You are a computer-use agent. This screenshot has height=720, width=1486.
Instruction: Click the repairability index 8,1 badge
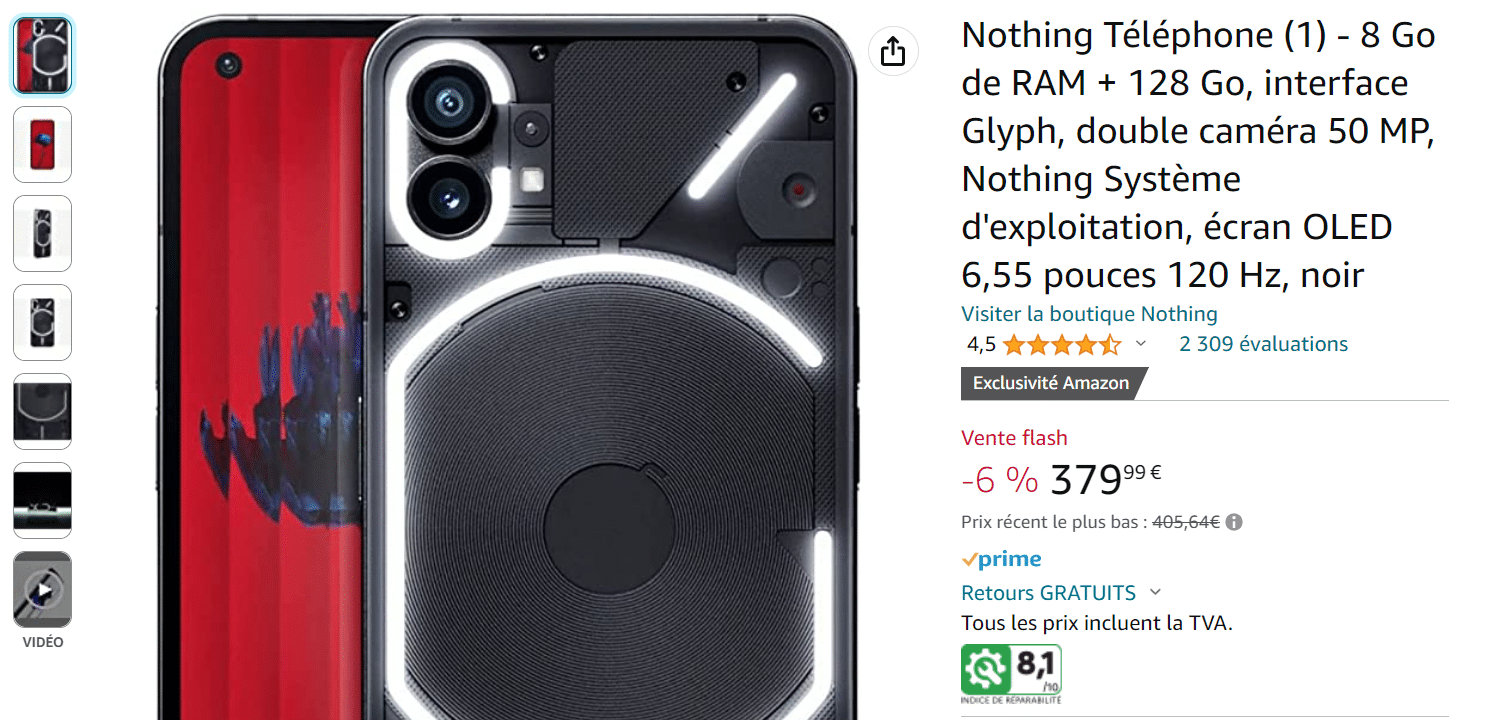click(x=1011, y=674)
